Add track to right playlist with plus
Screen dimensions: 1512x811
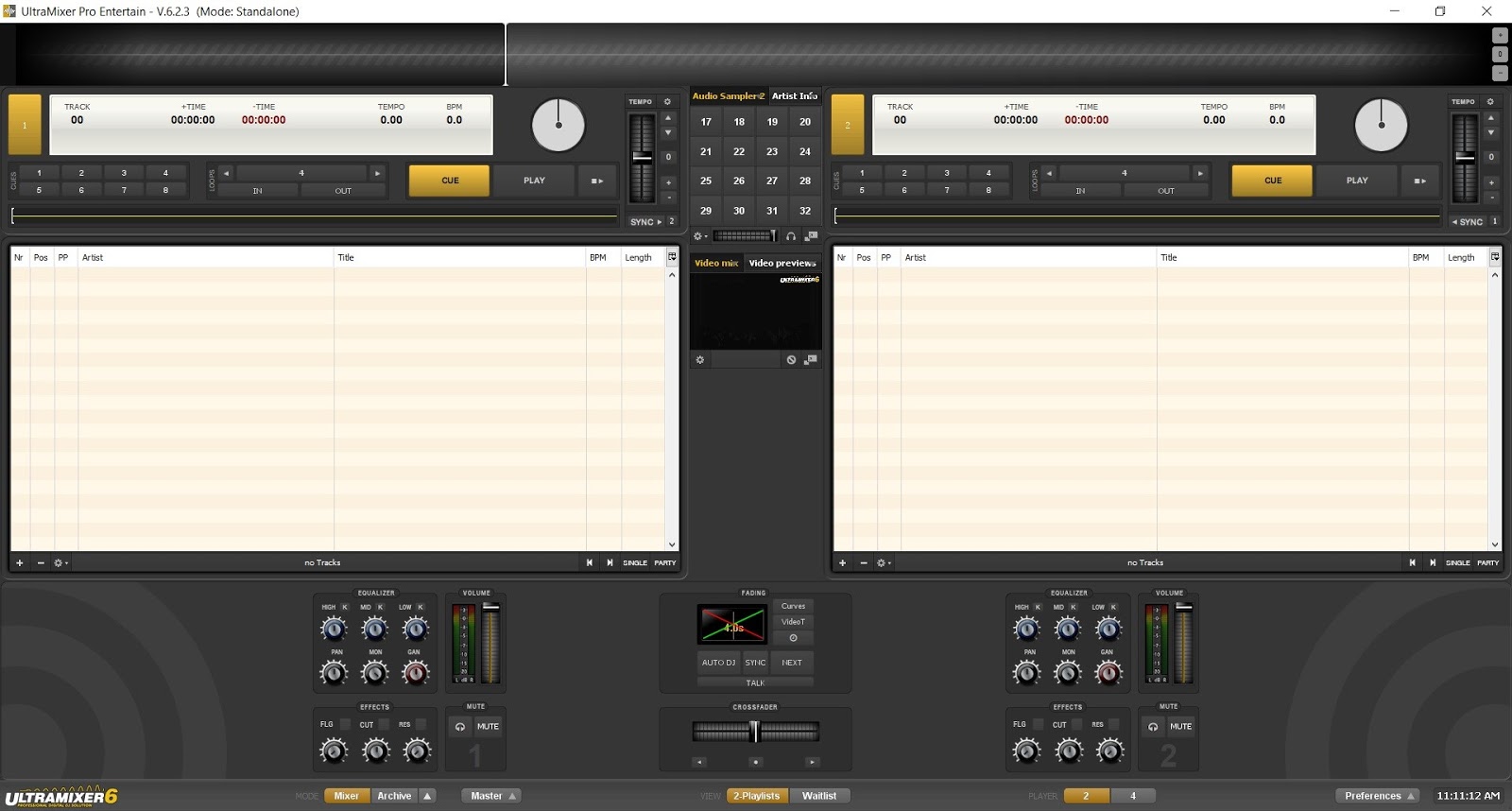843,562
